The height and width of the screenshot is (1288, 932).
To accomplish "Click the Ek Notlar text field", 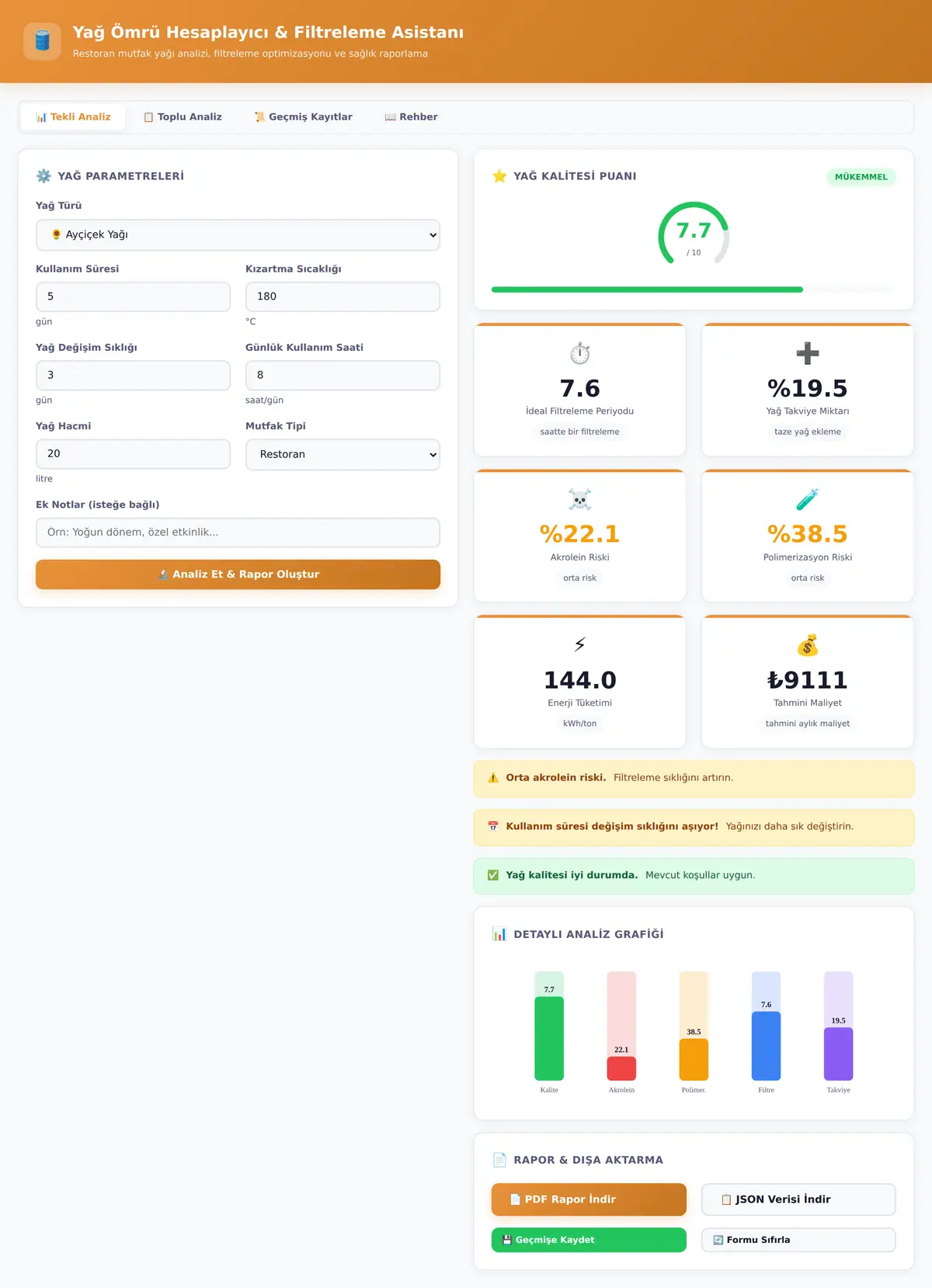I will 238,533.
